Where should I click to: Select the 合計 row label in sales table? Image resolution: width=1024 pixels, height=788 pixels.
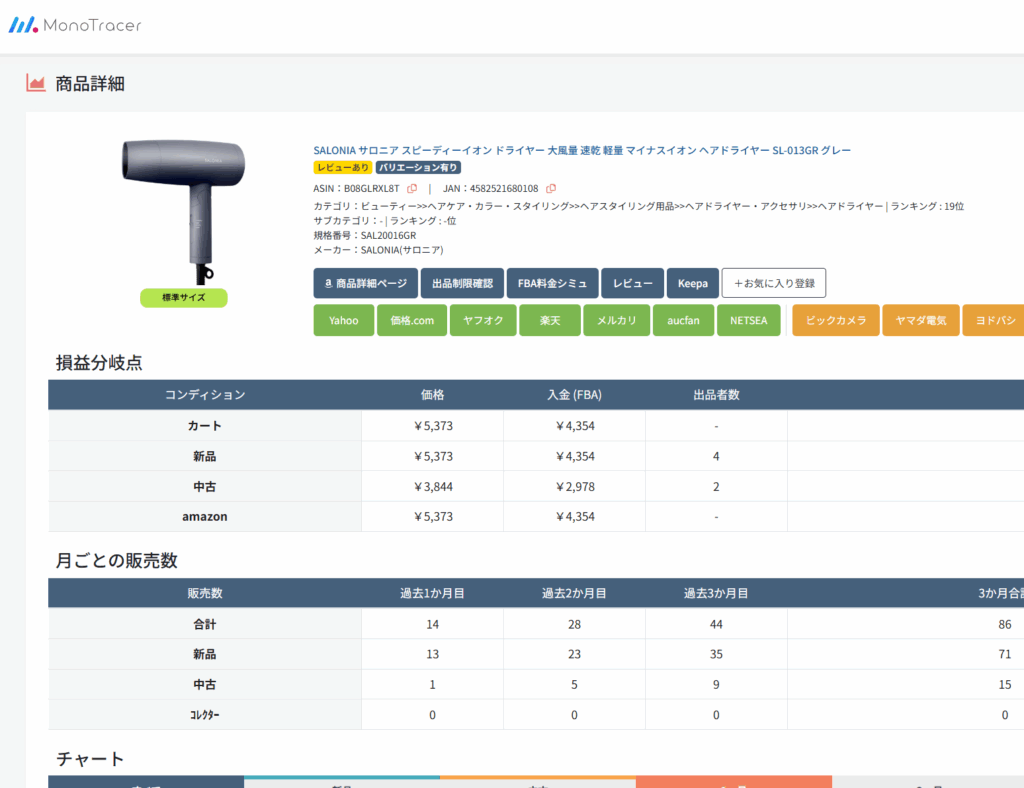205,624
